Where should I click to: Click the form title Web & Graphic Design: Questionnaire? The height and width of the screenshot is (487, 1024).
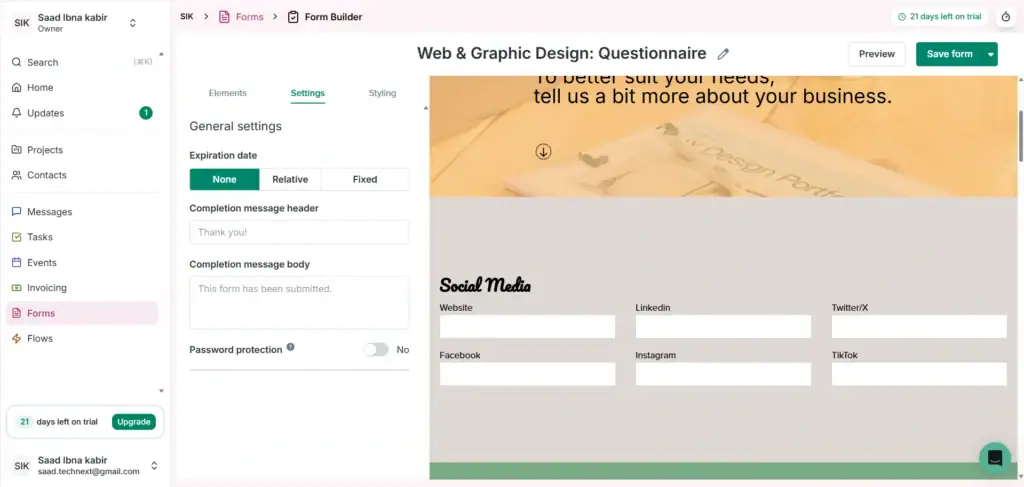point(562,54)
